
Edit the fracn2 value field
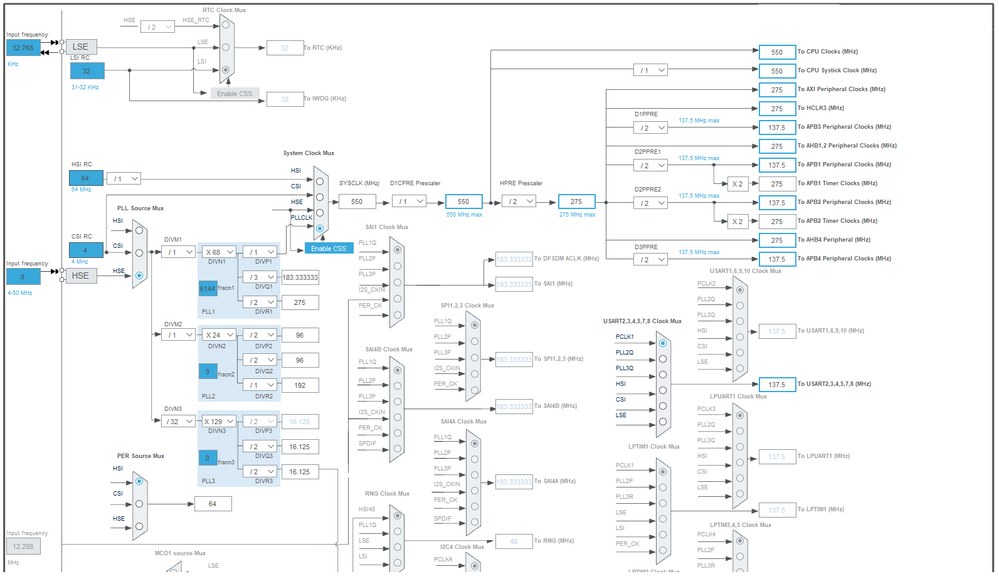click(208, 371)
